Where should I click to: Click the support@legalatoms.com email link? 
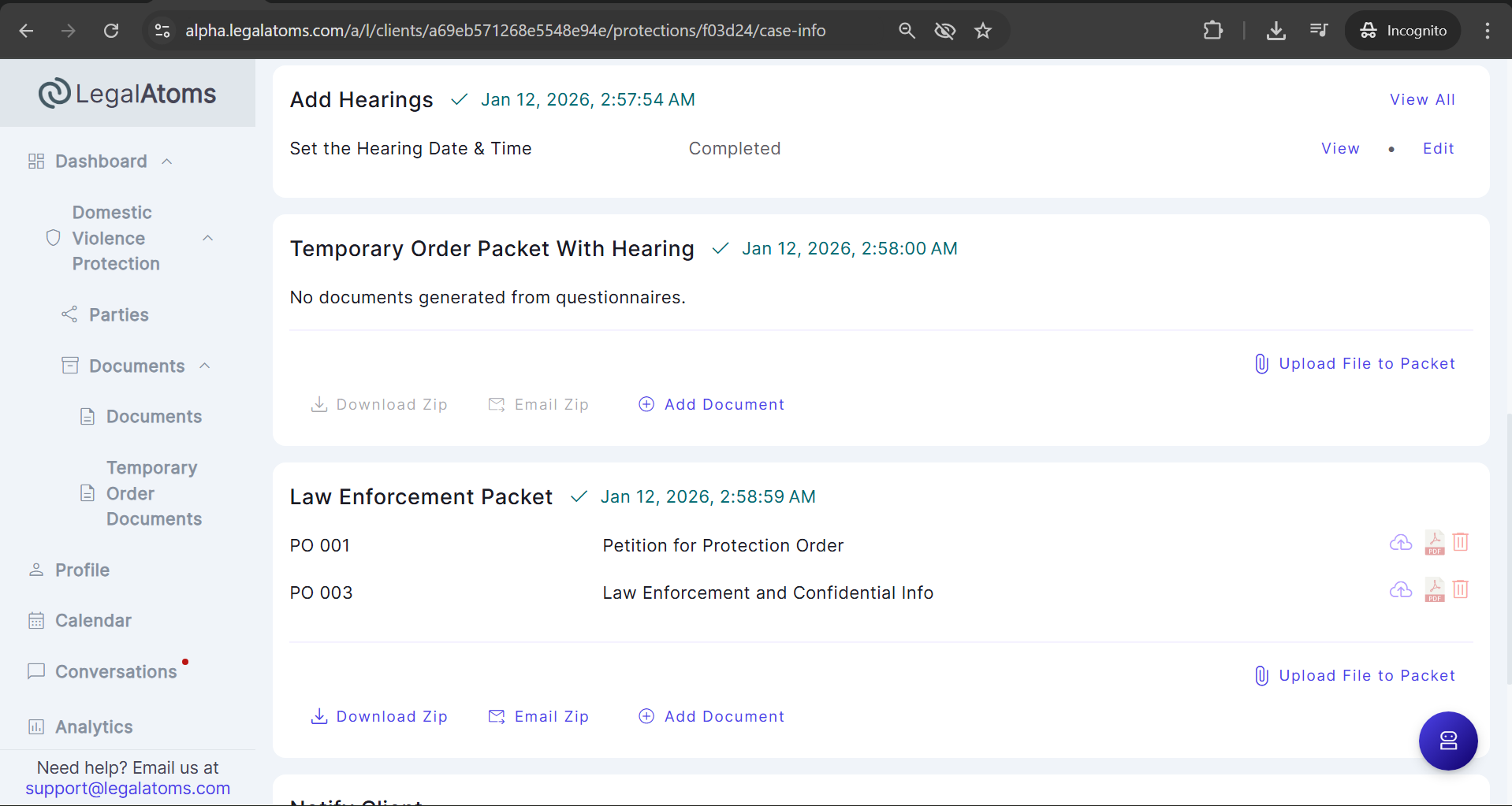pos(128,789)
